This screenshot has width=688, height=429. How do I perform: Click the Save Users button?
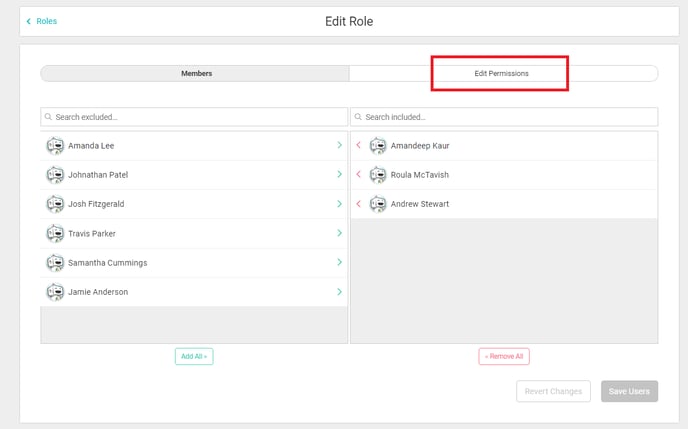[629, 391]
